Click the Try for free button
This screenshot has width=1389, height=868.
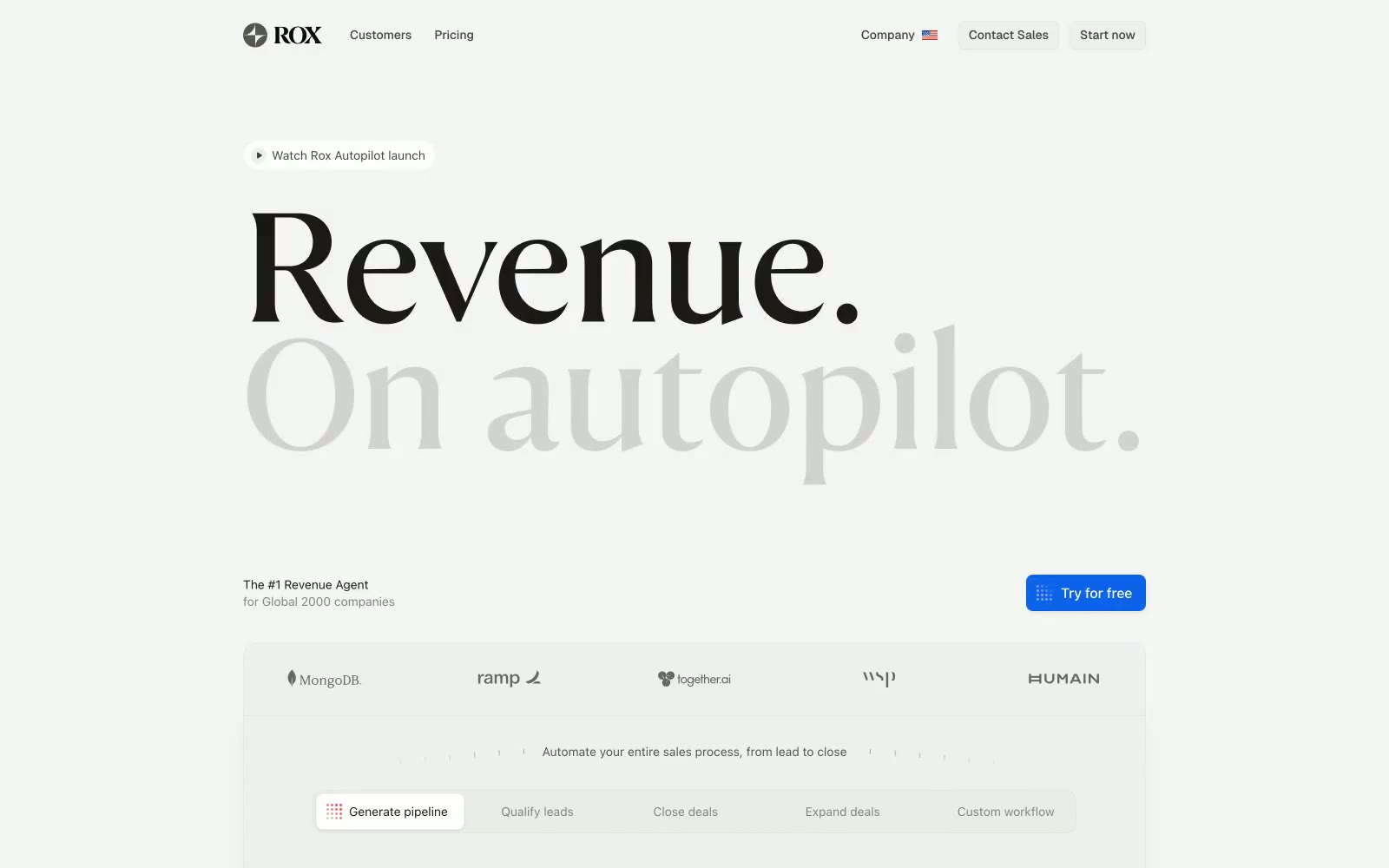coord(1085,593)
